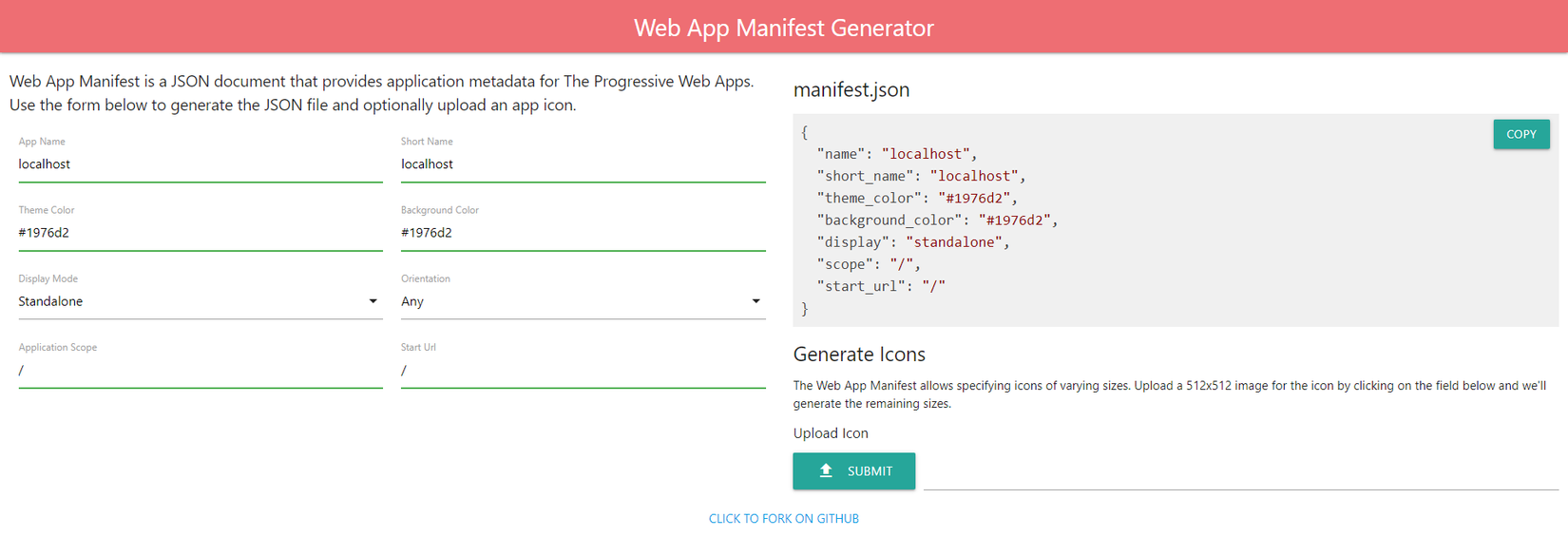This screenshot has width=1568, height=537.
Task: Focus the App Name input field
Action: coord(200,164)
